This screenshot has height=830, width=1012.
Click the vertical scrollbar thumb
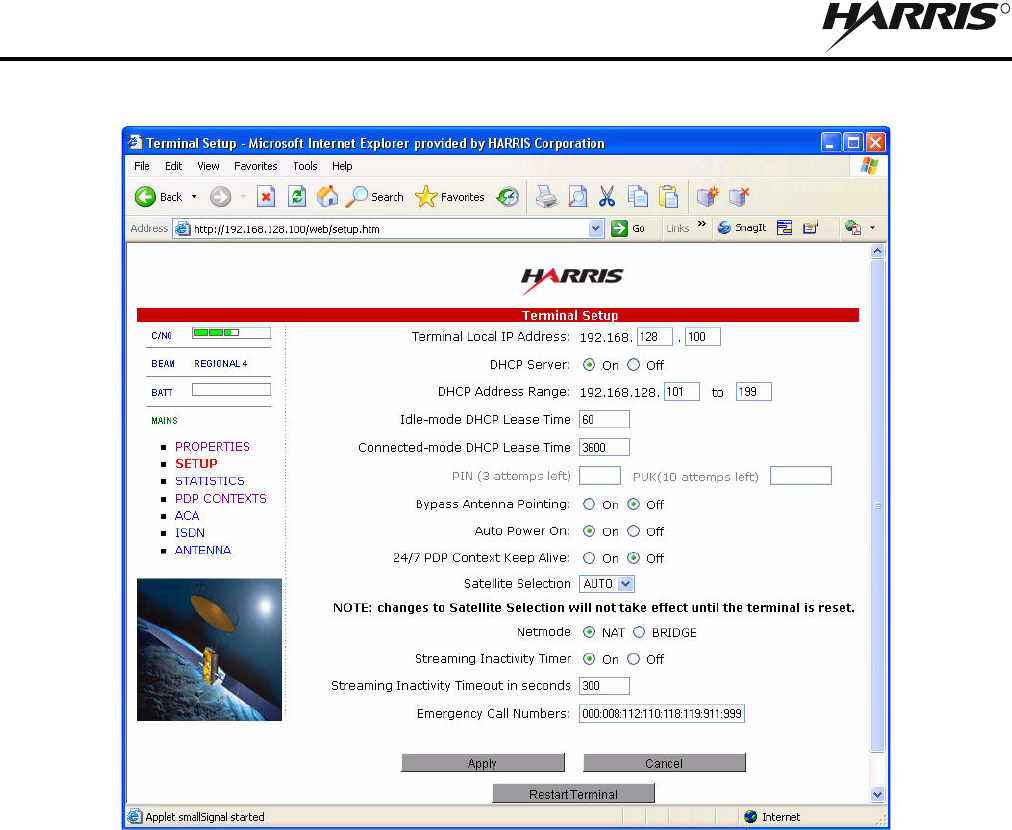click(x=877, y=505)
